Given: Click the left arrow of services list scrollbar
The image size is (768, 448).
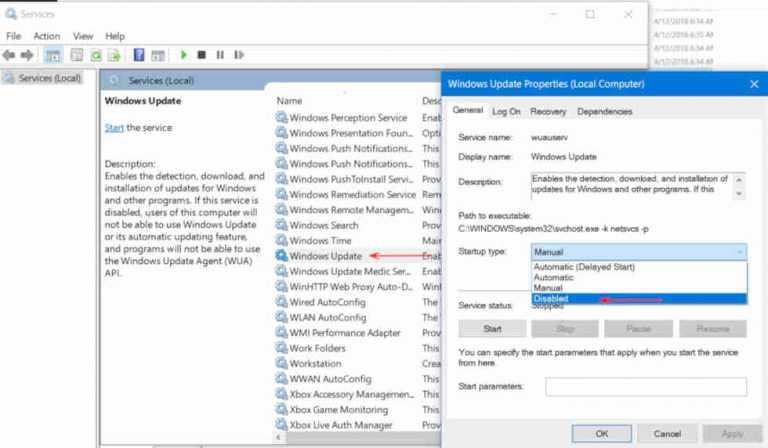Looking at the screenshot, I should pos(278,437).
